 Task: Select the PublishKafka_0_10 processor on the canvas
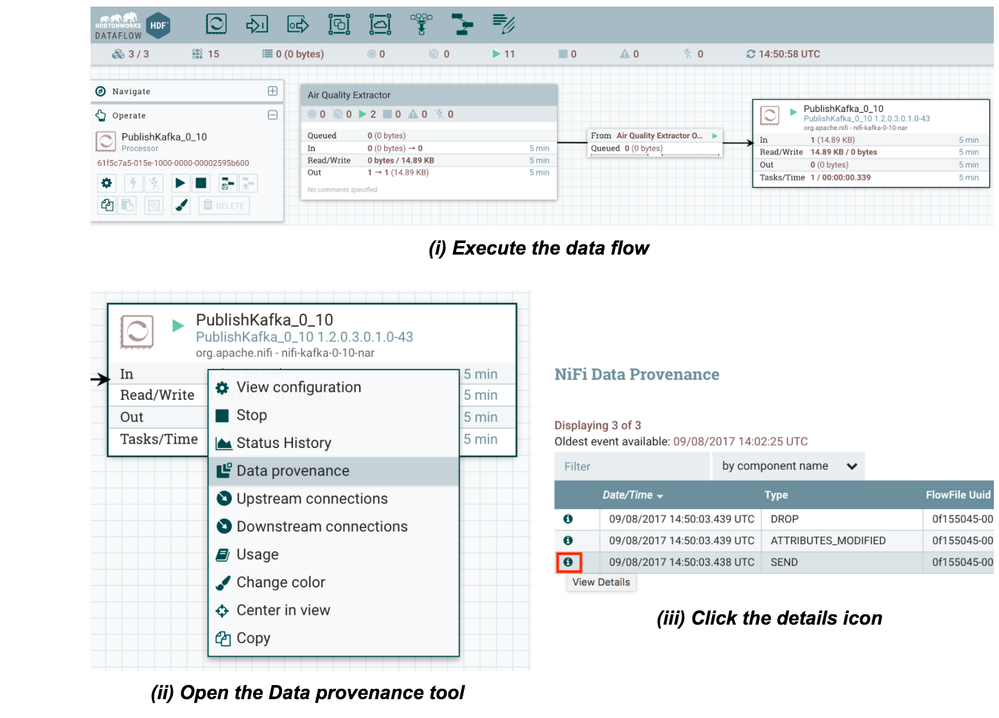click(871, 143)
